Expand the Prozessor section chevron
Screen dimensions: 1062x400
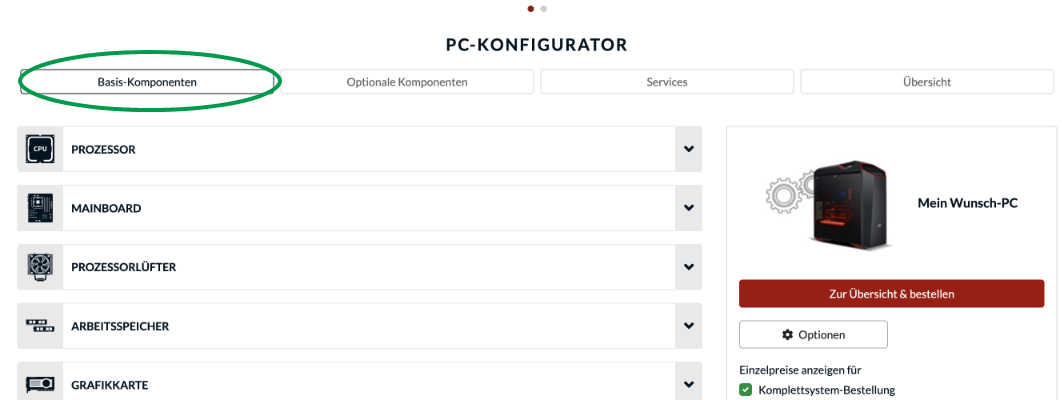coord(689,149)
